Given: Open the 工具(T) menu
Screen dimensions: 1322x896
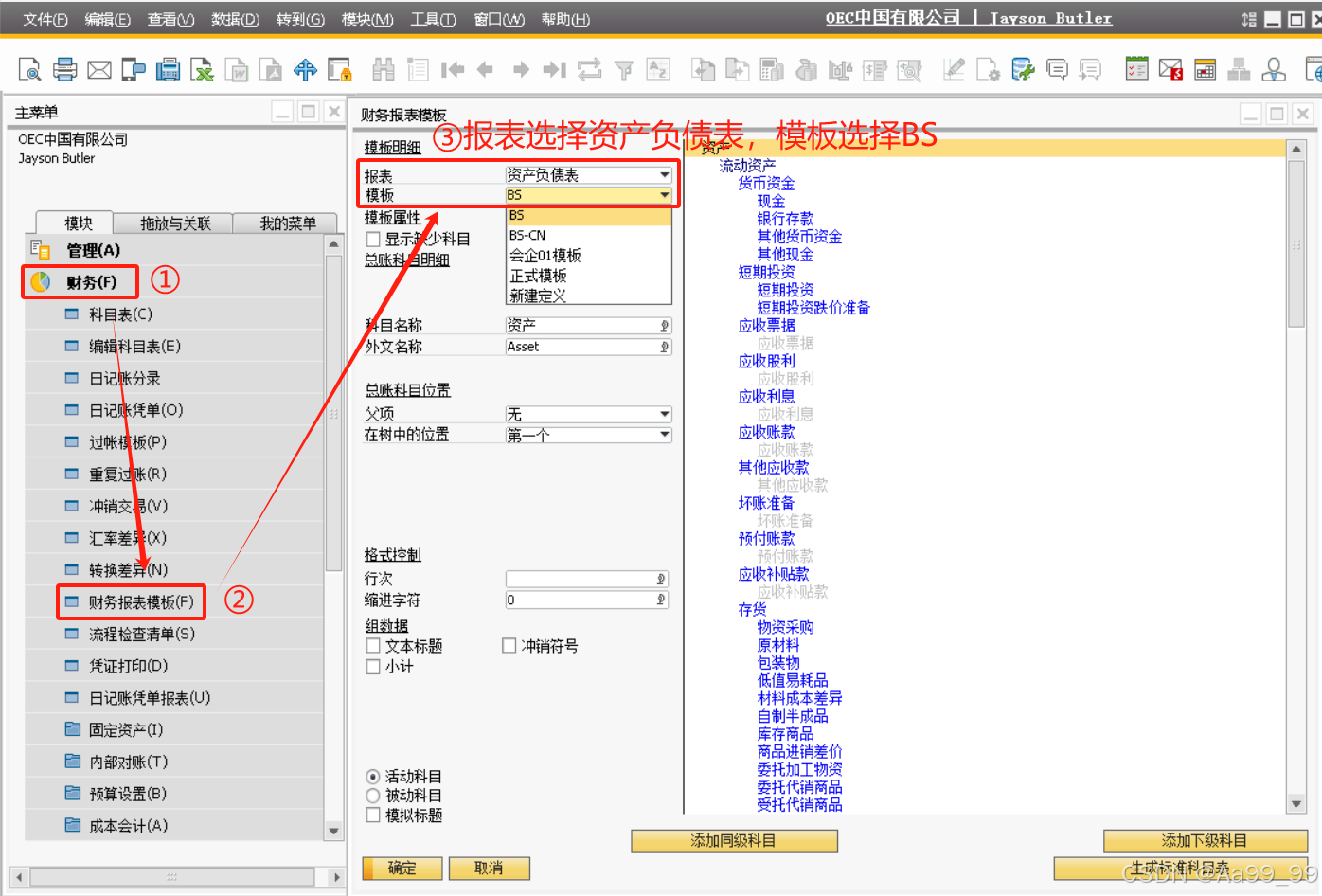Looking at the screenshot, I should [x=433, y=19].
